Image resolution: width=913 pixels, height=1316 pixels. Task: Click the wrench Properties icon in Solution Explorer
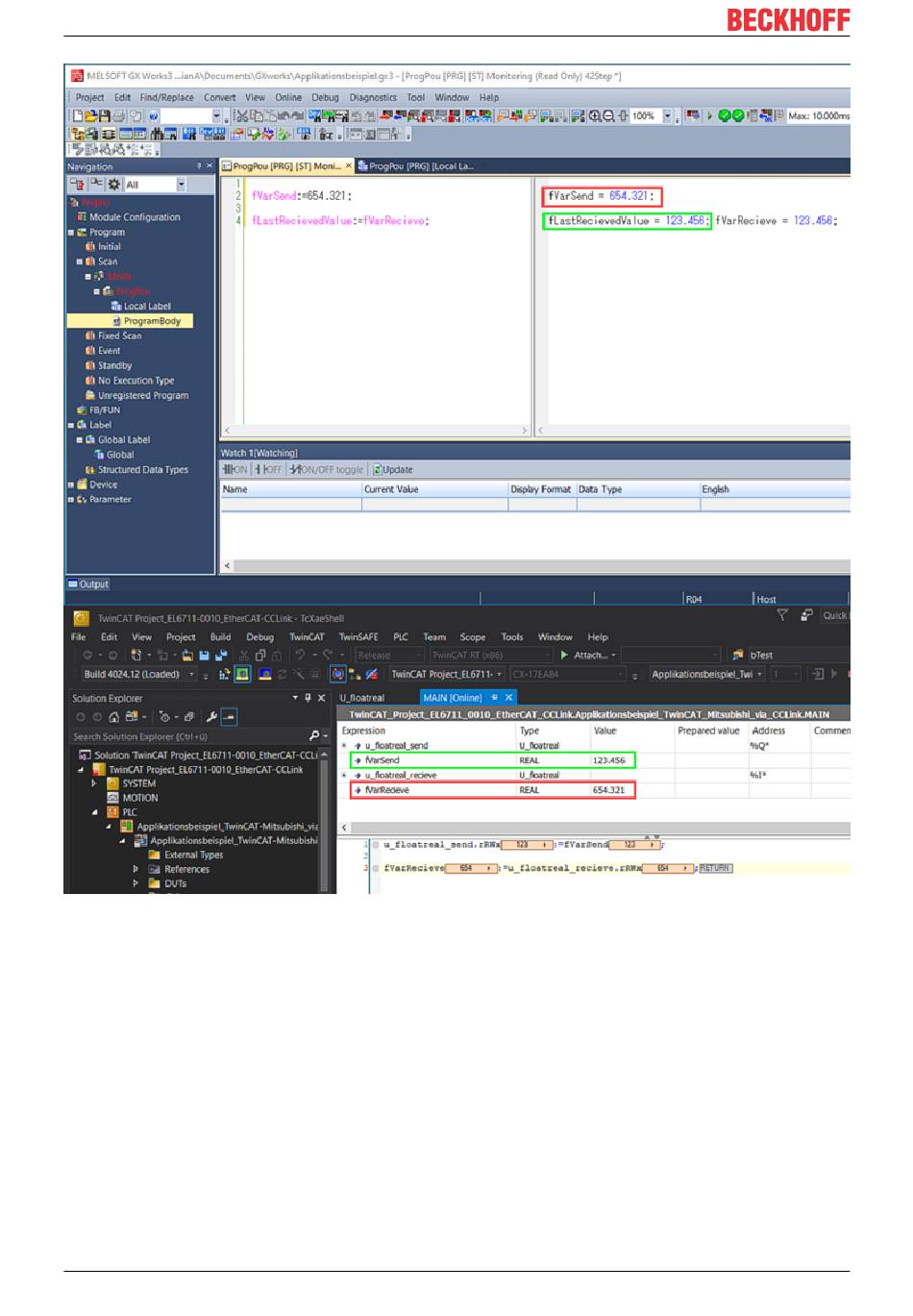pos(211,717)
